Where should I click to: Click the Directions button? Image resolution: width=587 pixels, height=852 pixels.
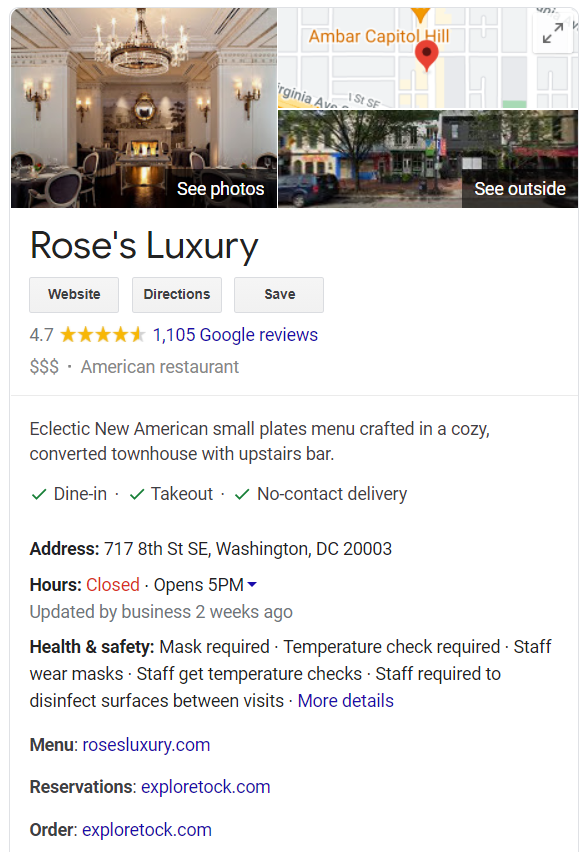176,294
